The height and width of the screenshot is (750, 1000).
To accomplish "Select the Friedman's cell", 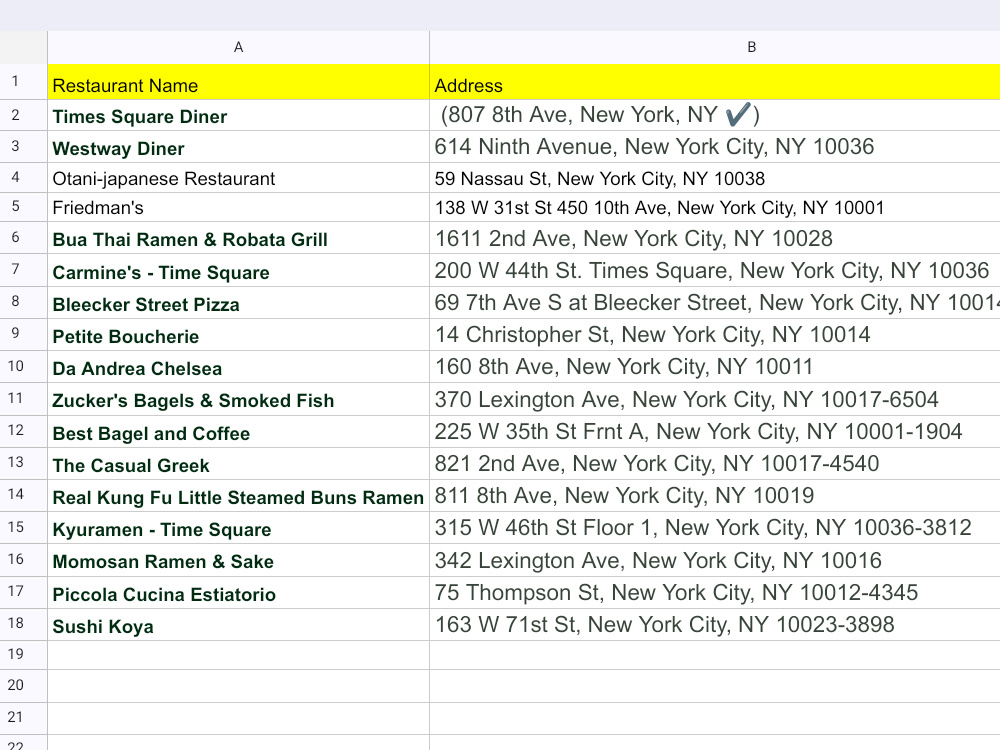I will pos(239,207).
